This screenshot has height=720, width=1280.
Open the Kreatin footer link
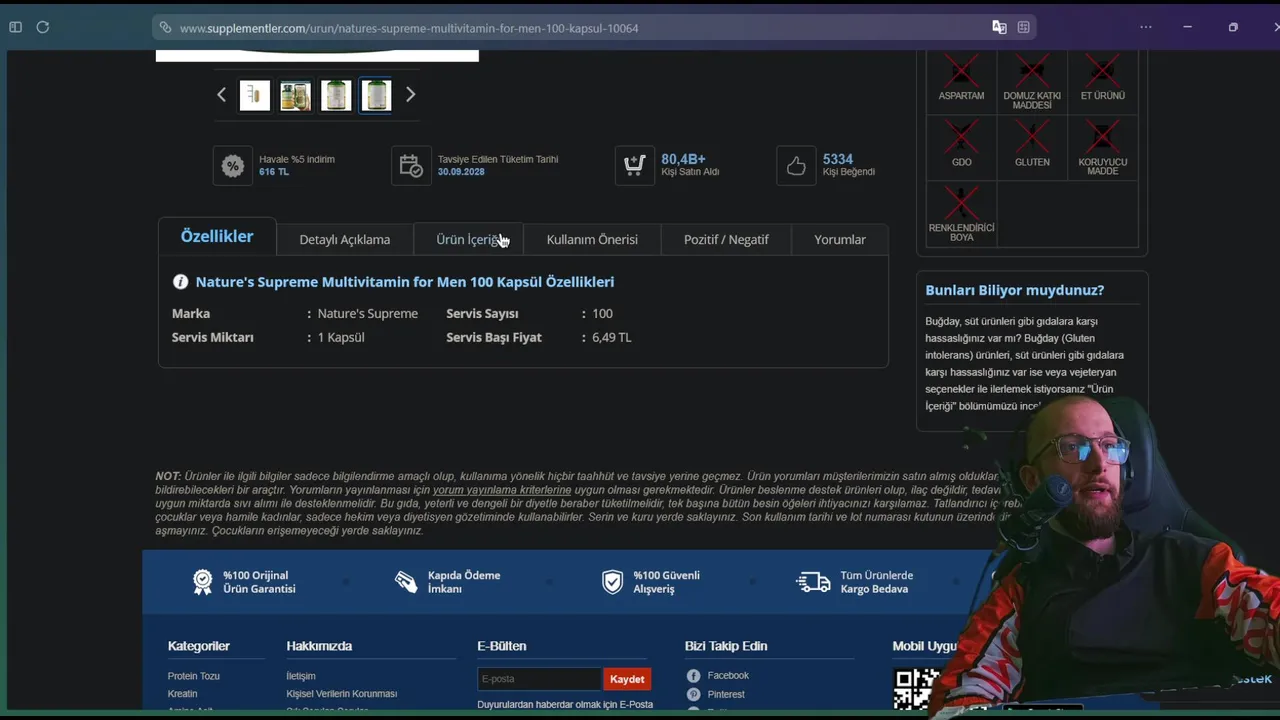pyautogui.click(x=183, y=694)
